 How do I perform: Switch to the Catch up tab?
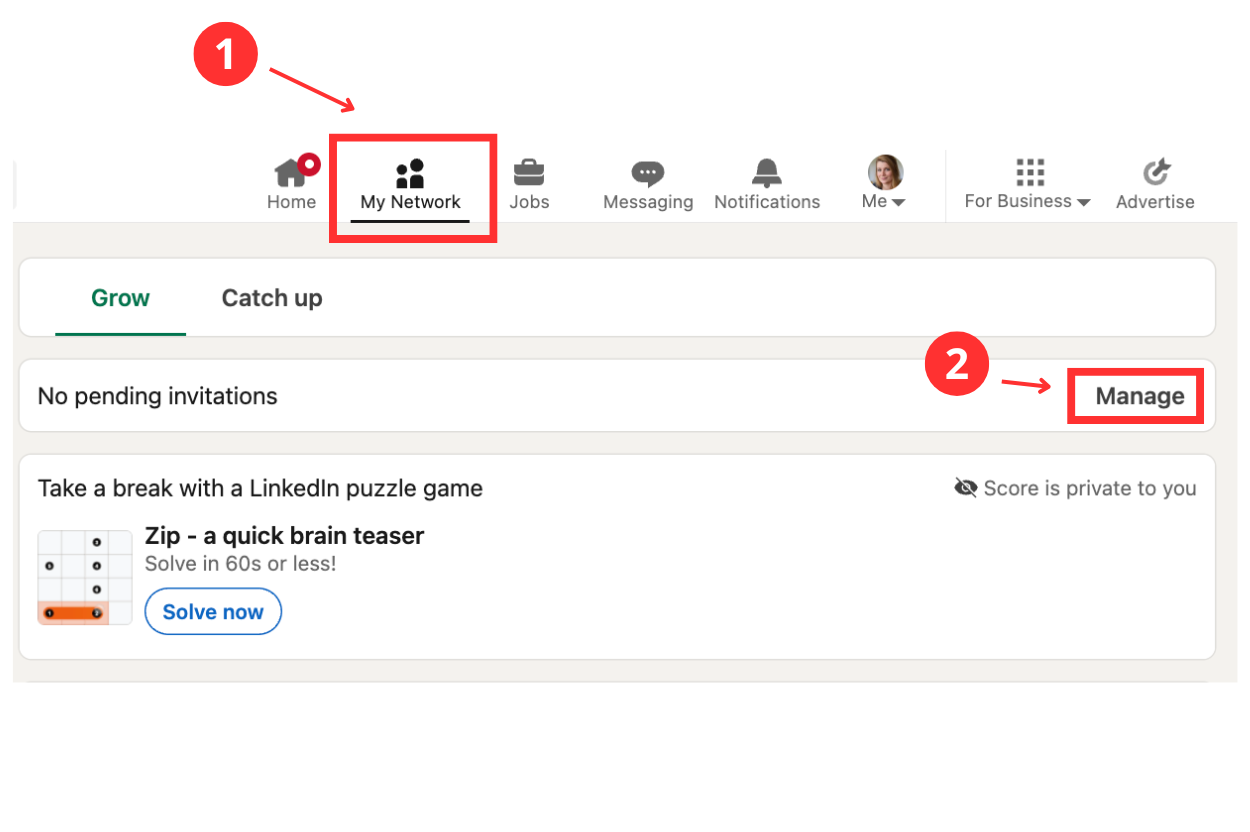[272, 298]
